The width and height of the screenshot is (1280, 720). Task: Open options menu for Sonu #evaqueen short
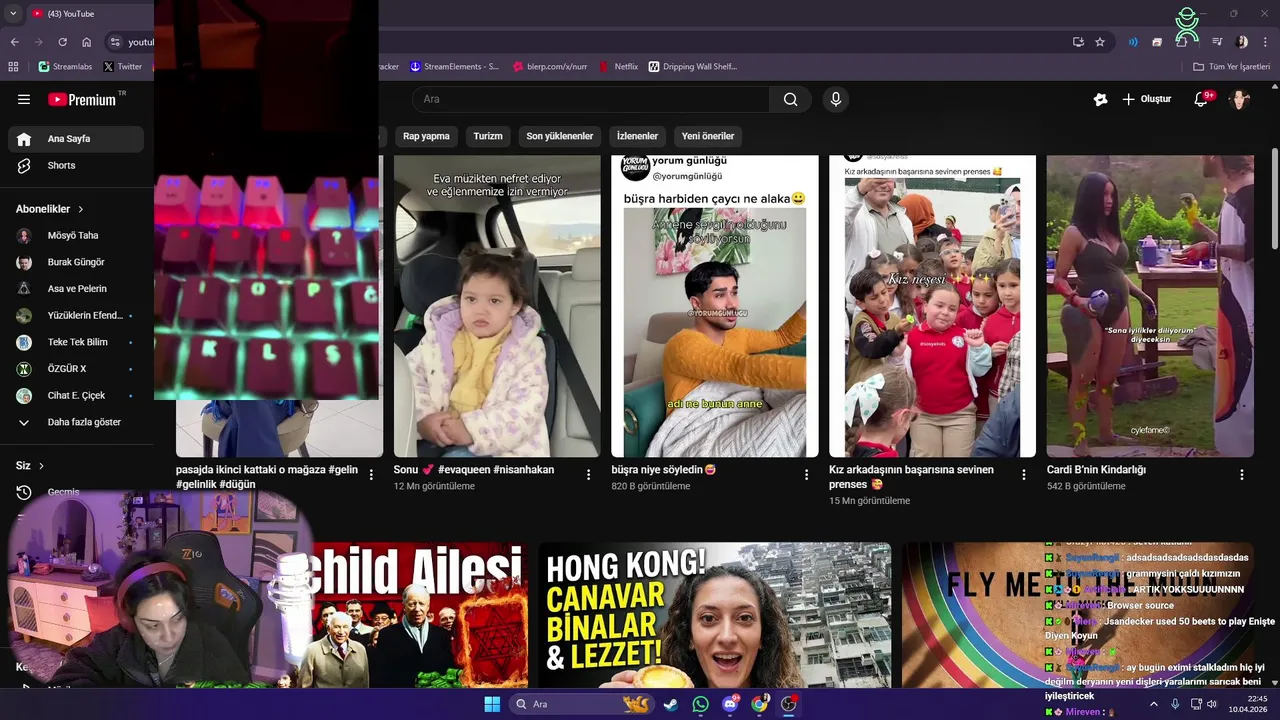pyautogui.click(x=588, y=475)
